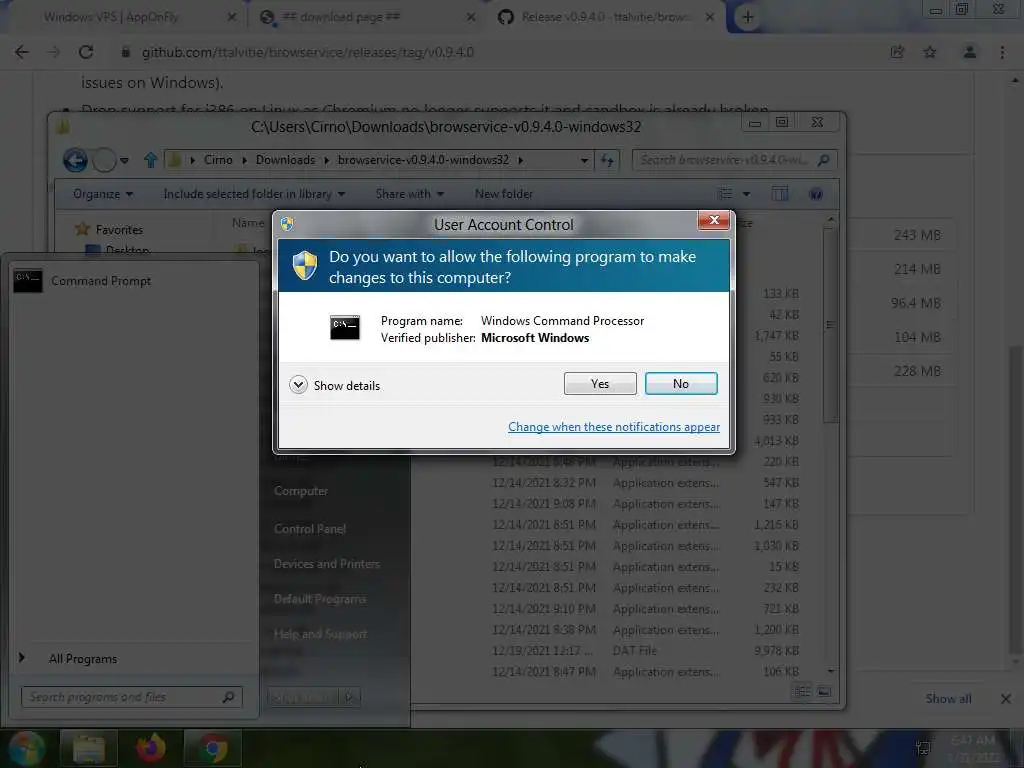Open the Organize dropdown in Explorer
Image resolution: width=1024 pixels, height=768 pixels.
103,194
